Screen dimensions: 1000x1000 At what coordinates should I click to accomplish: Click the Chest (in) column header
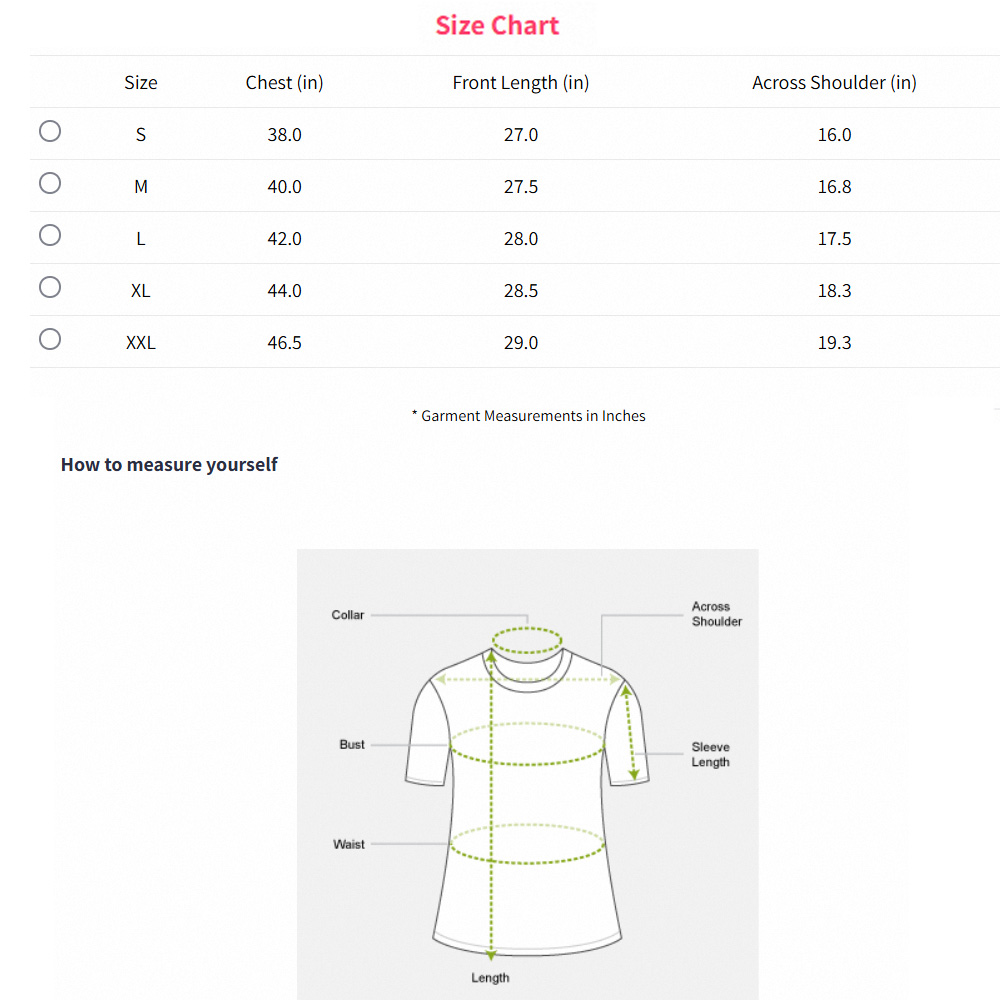click(x=284, y=83)
